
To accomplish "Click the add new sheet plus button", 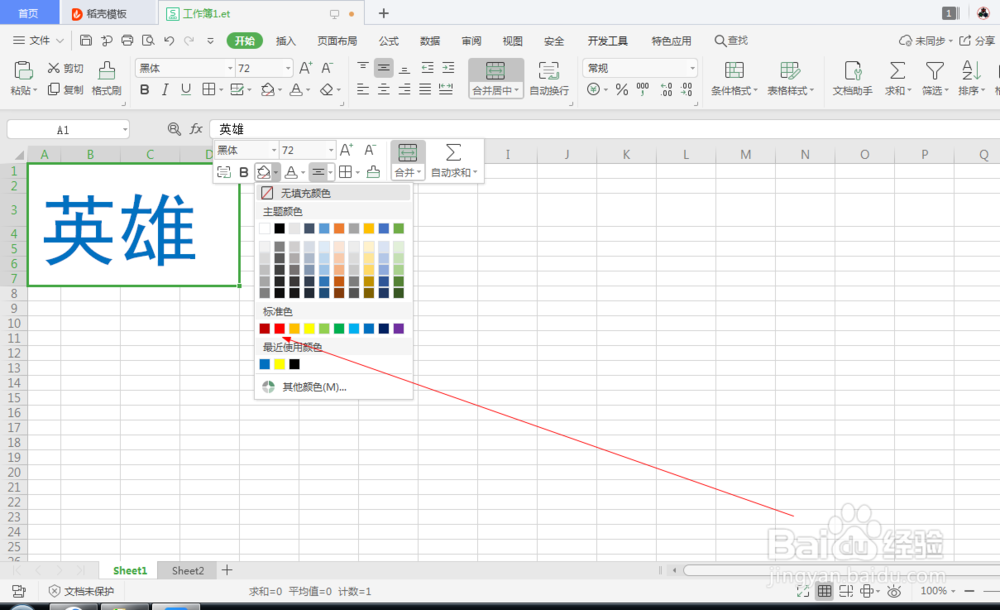I will pos(227,570).
